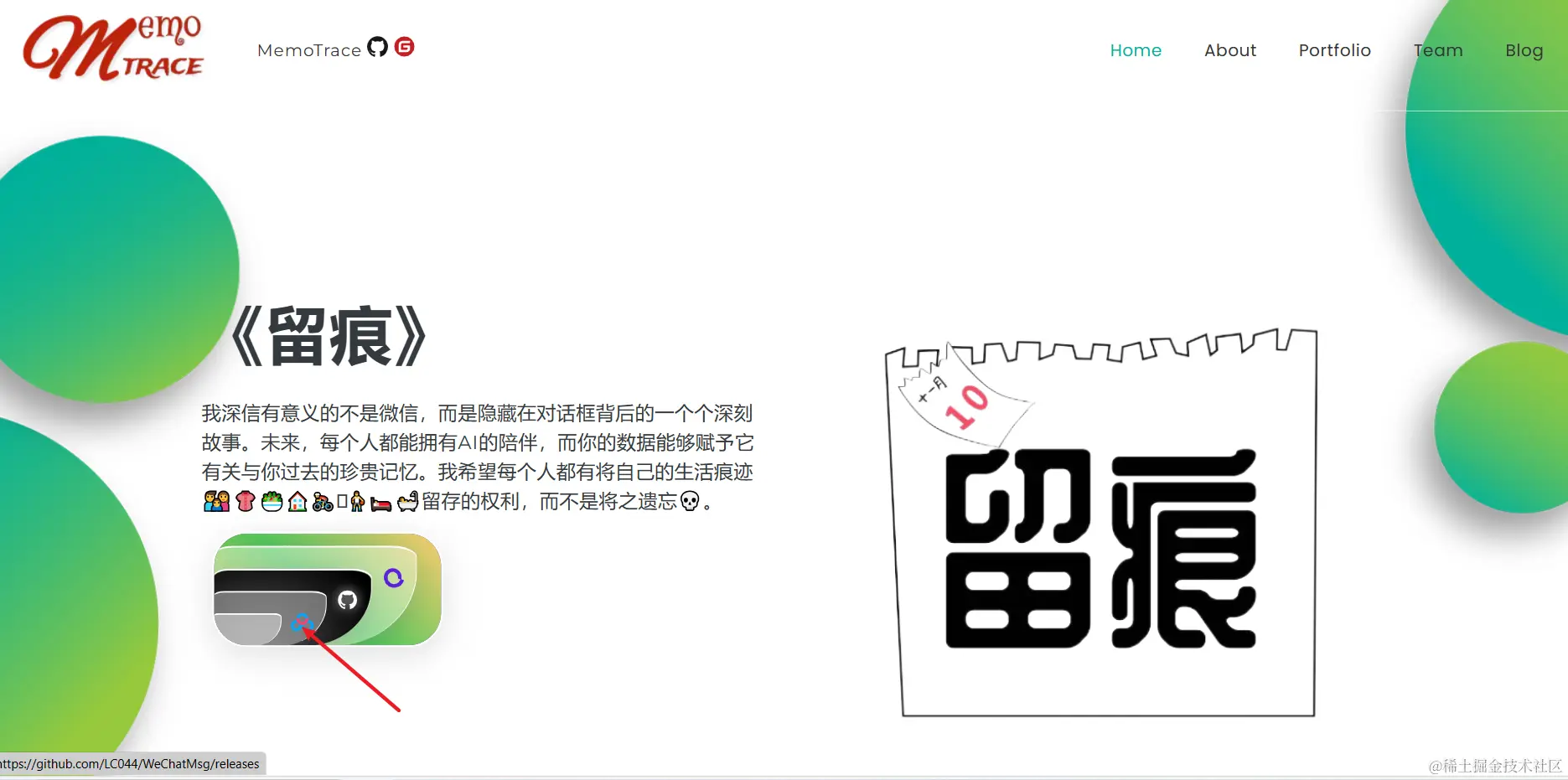The height and width of the screenshot is (780, 1568).
Task: Click the 《留痕》 heading
Action: point(330,337)
